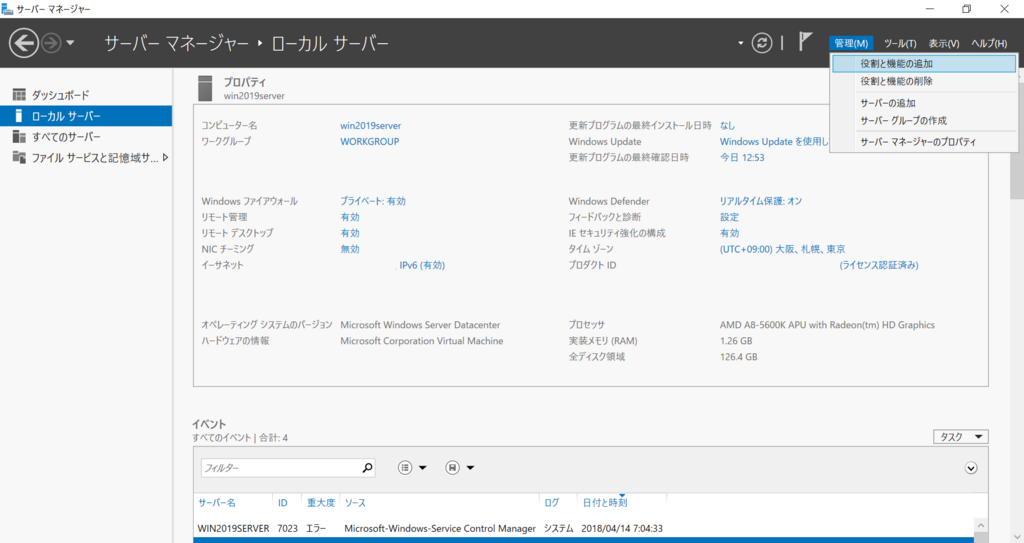Open the 管理(M) menu
Viewport: 1024px width, 543px height.
point(851,43)
